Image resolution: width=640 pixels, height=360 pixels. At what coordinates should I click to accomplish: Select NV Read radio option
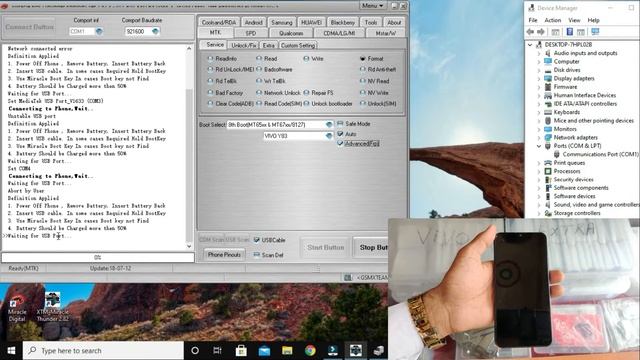[x=362, y=81]
